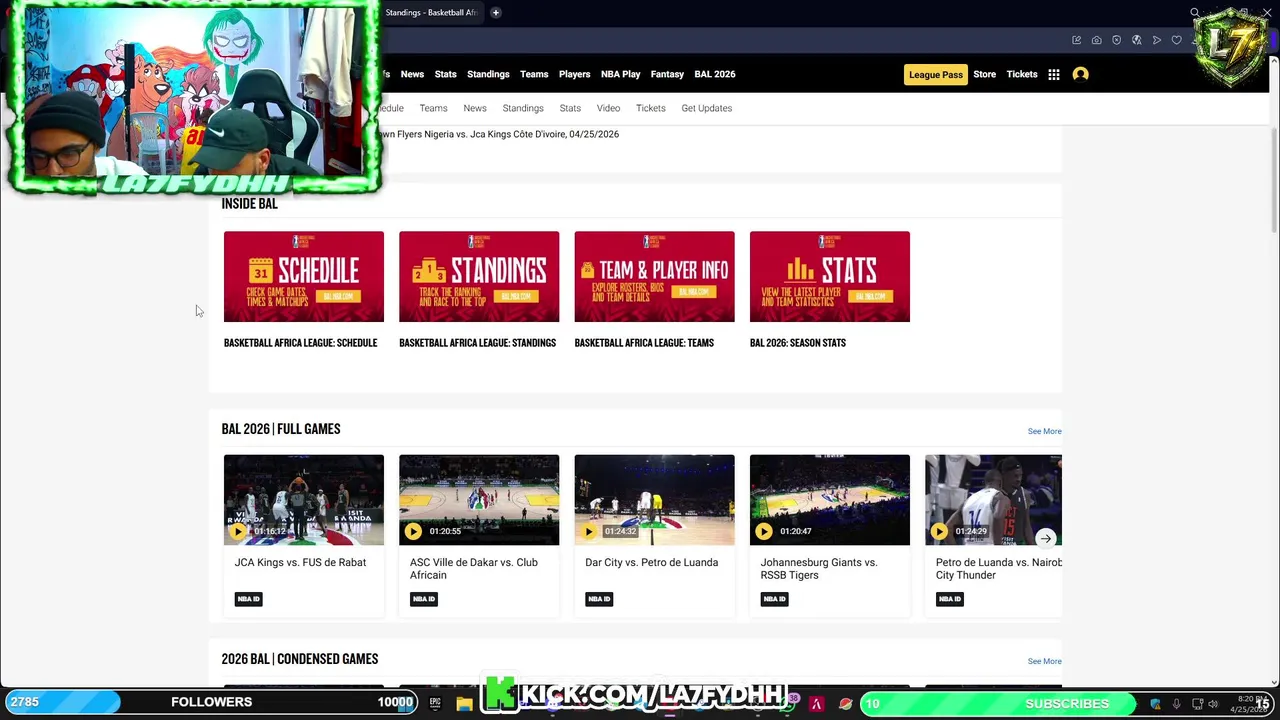The image size is (1280, 720).
Task: Open Standings in NBA top navigation
Action: (x=488, y=74)
